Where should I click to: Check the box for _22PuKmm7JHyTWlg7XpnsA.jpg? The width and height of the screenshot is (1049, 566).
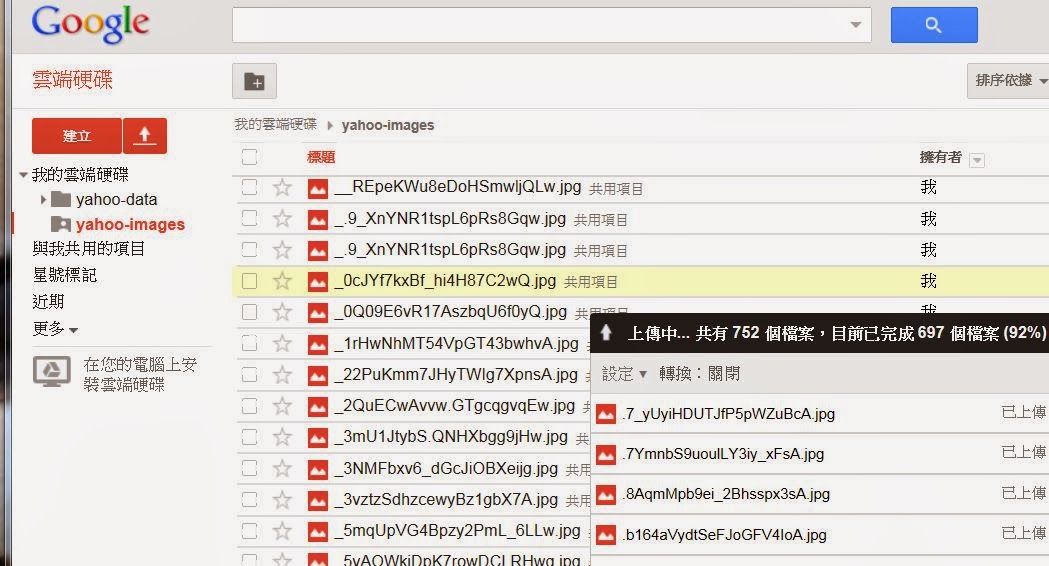click(250, 375)
